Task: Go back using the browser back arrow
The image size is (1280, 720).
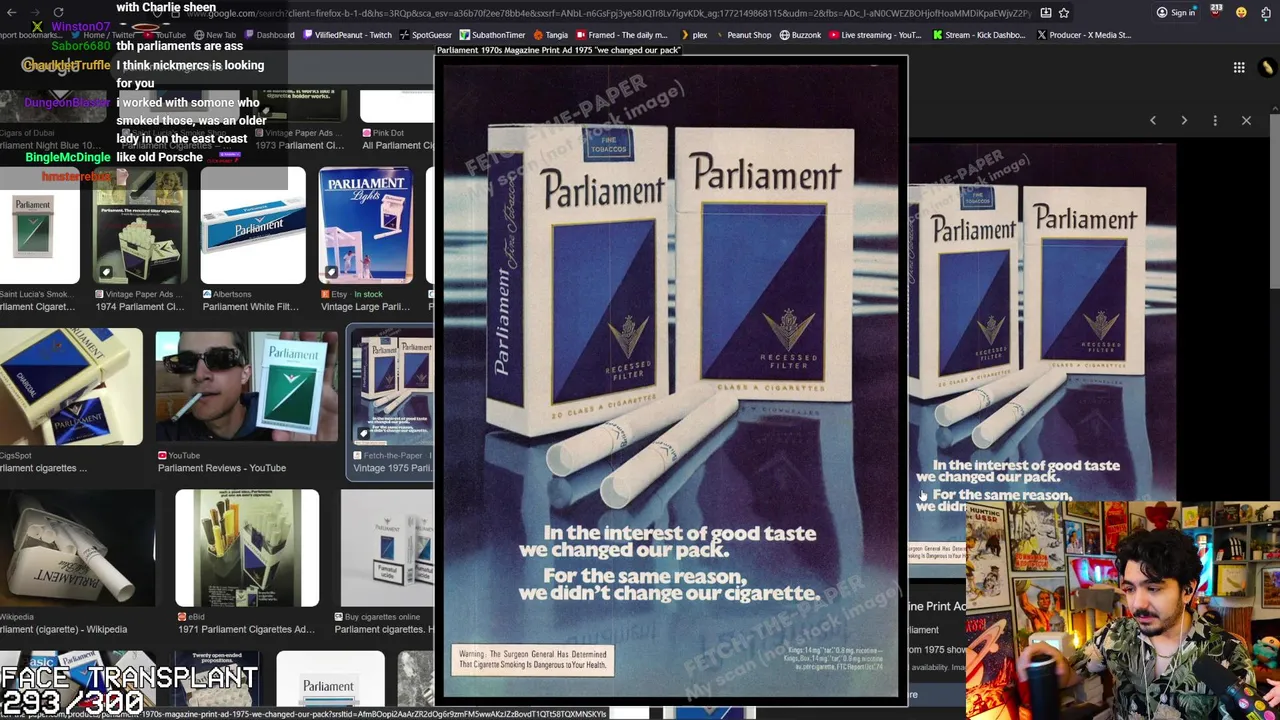Action: point(11,13)
